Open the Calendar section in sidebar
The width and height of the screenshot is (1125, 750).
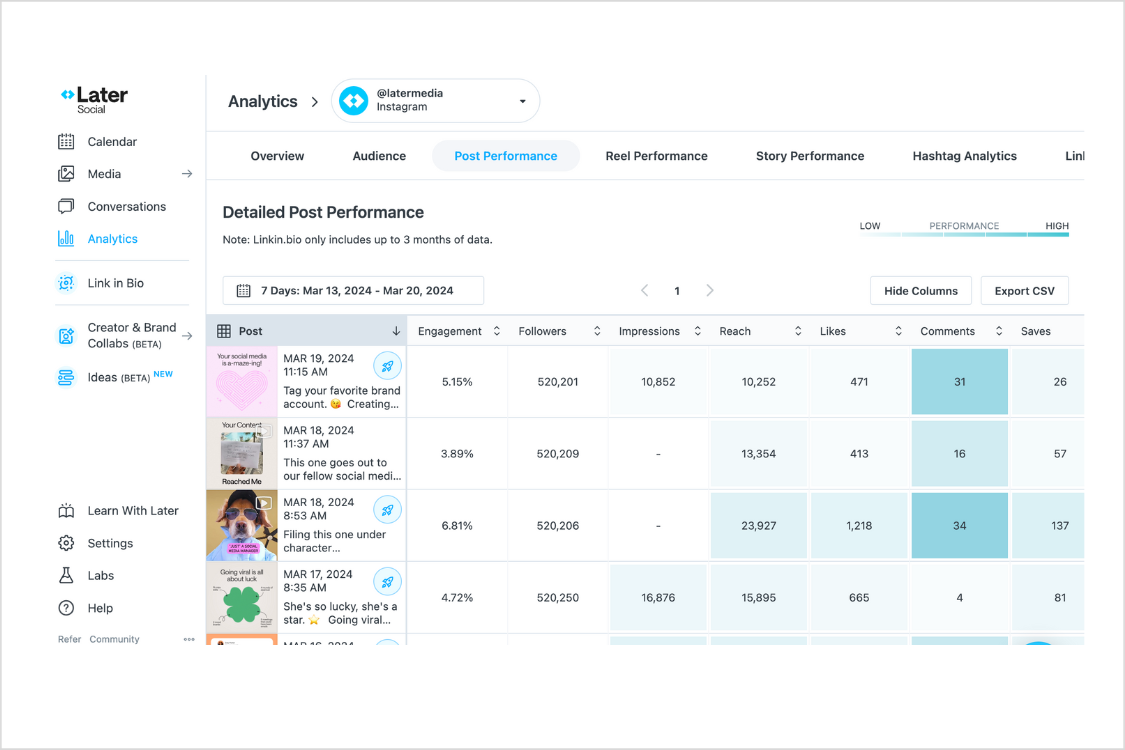click(x=66, y=141)
